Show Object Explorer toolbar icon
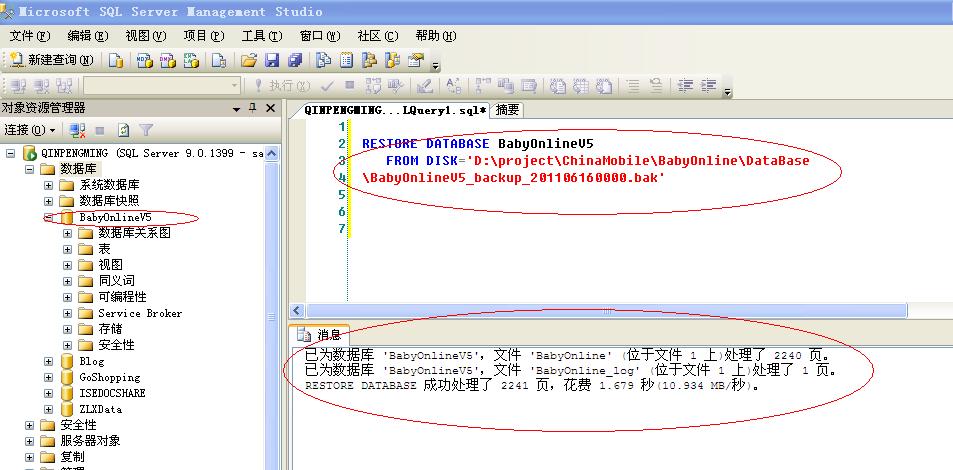 coord(370,60)
